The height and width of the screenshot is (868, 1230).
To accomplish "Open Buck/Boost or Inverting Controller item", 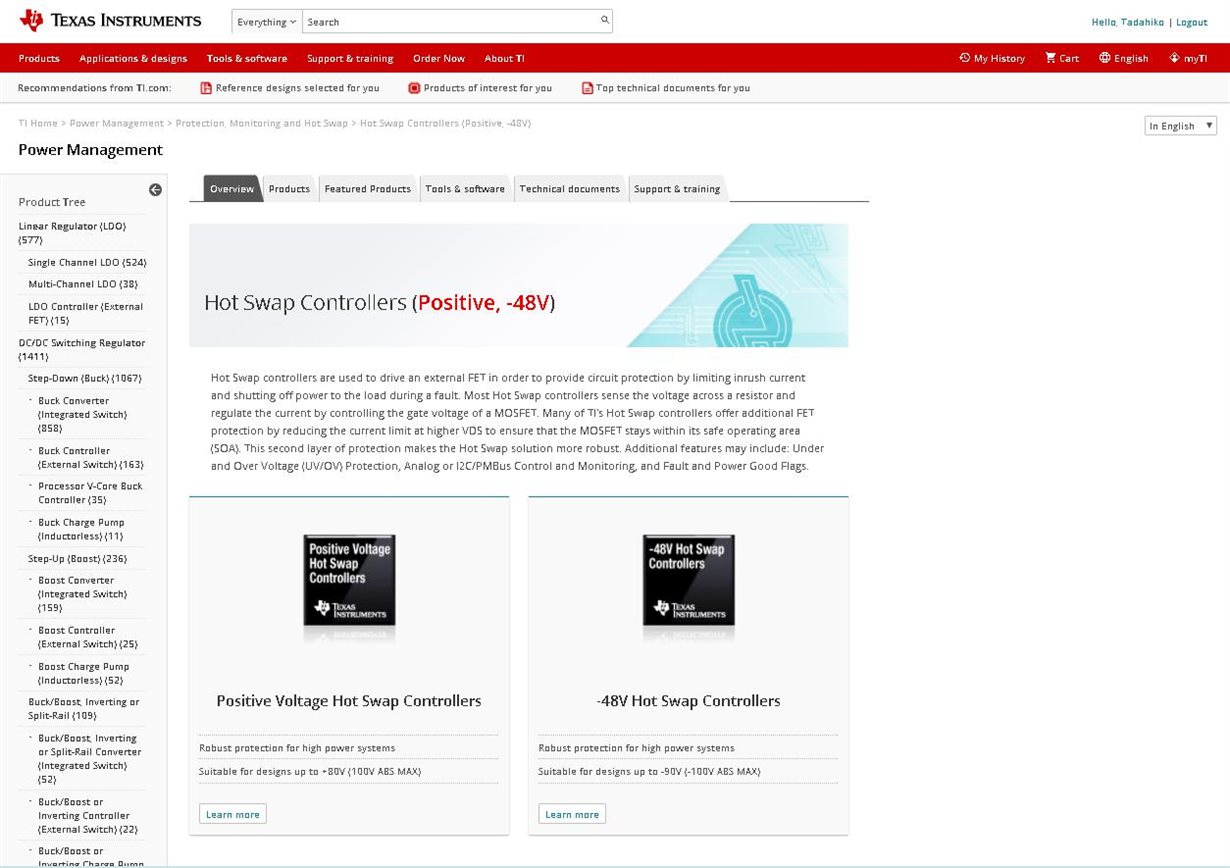I will click(x=88, y=815).
